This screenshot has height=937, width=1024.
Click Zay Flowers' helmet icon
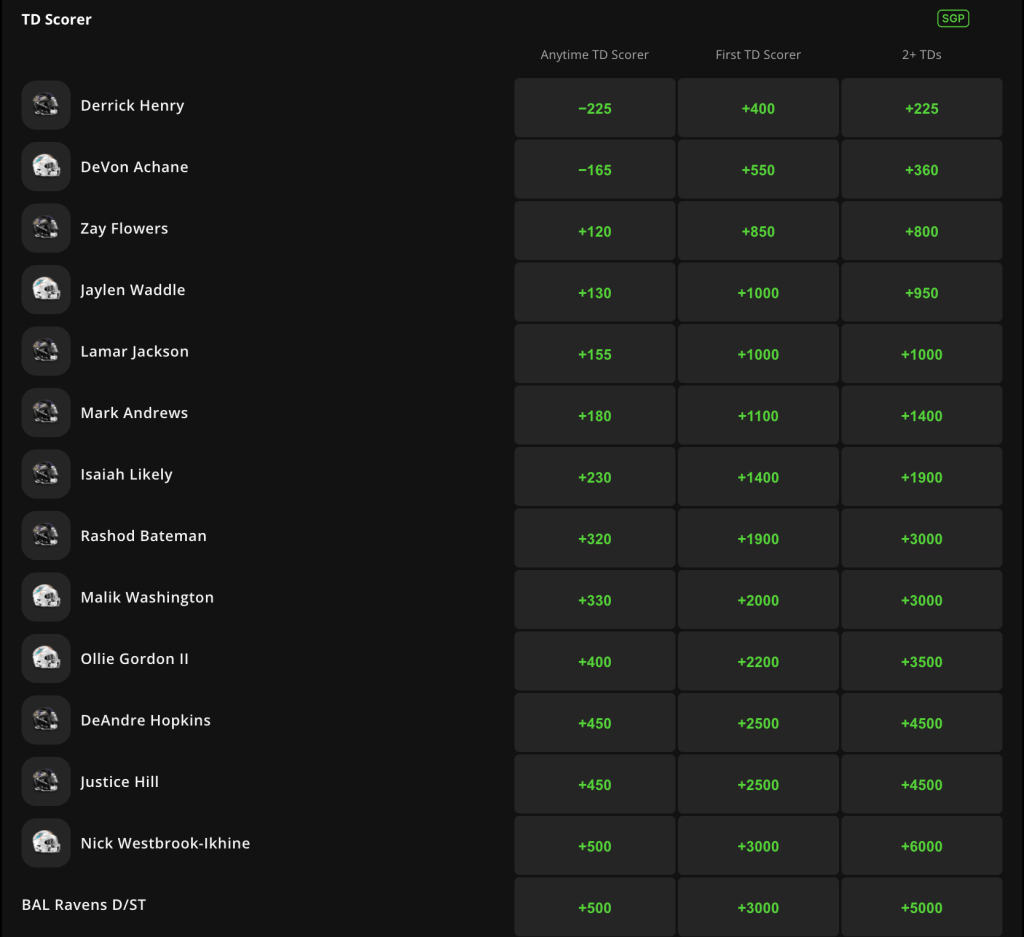(46, 229)
